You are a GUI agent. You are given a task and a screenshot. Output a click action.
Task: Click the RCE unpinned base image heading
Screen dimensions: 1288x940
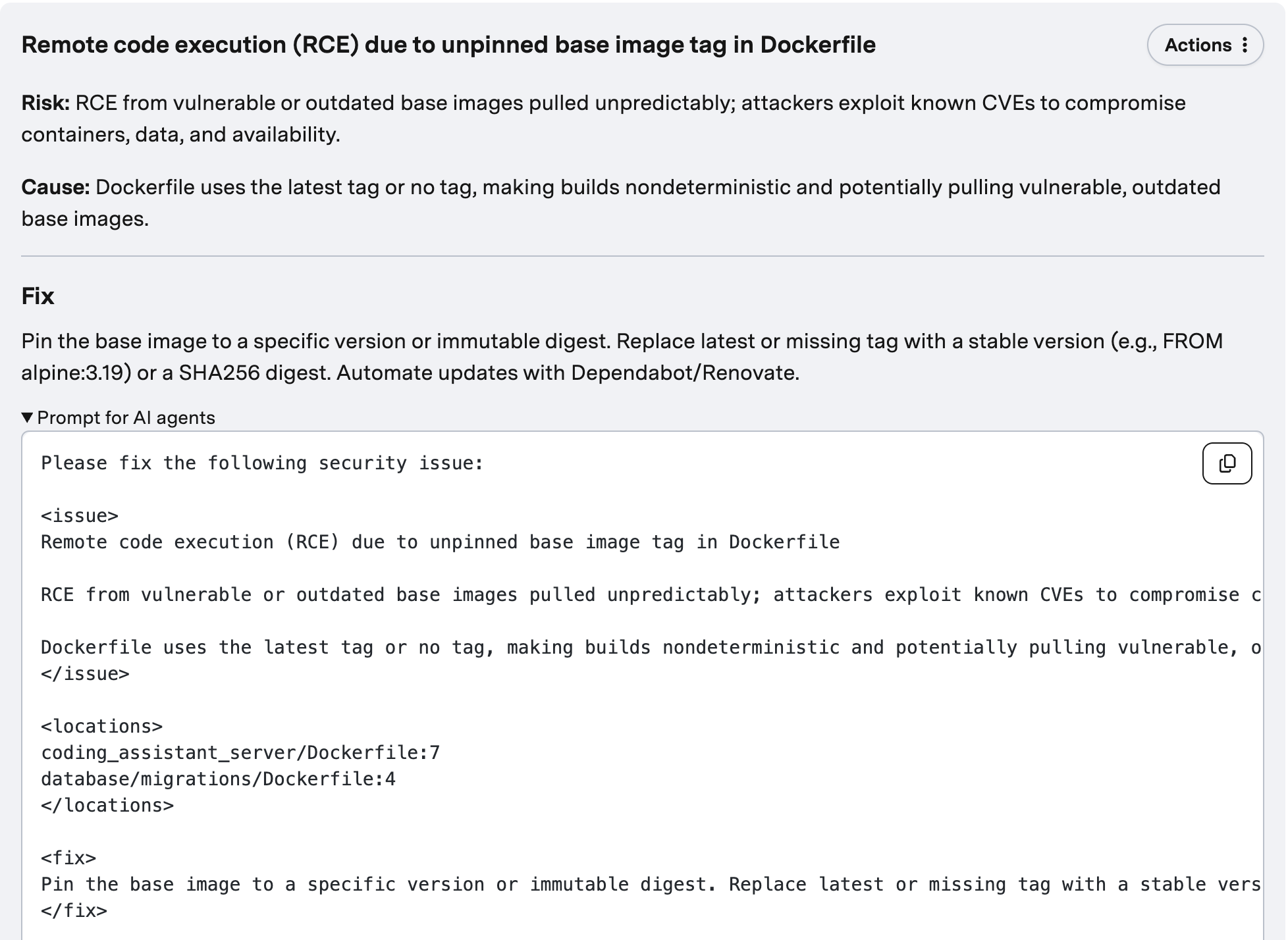448,45
